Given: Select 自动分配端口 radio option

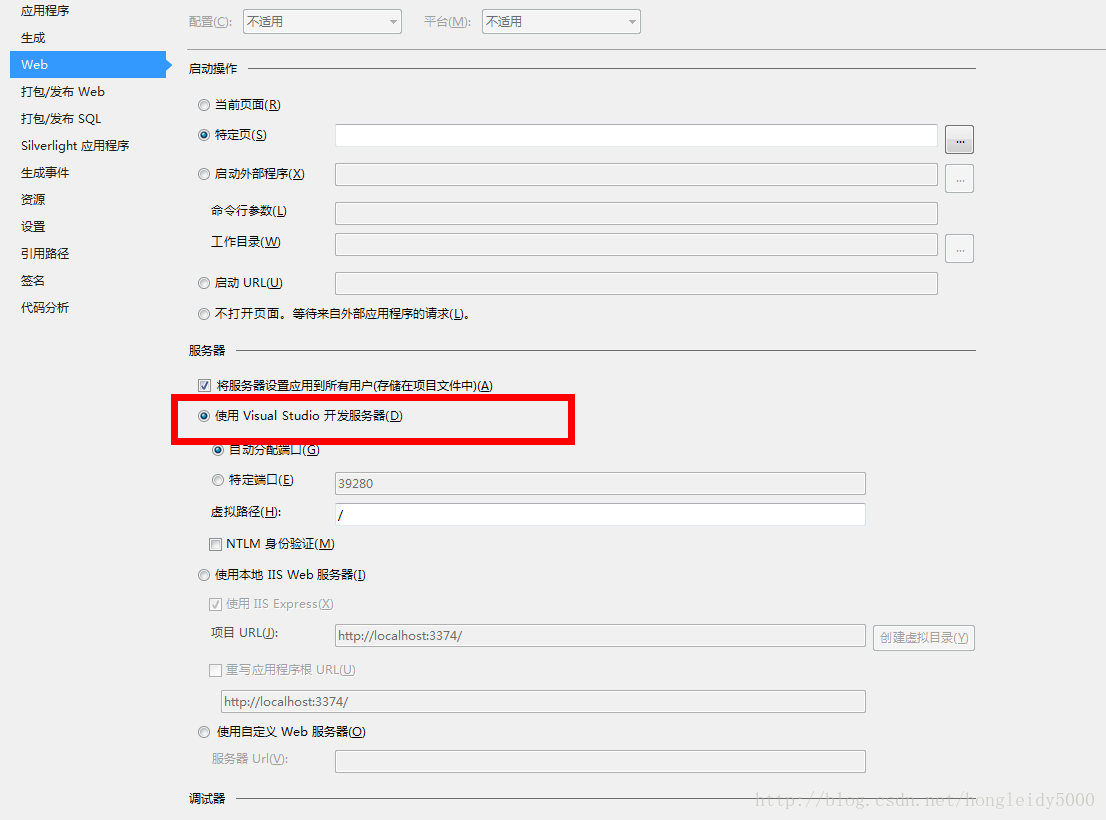Looking at the screenshot, I should (218, 450).
